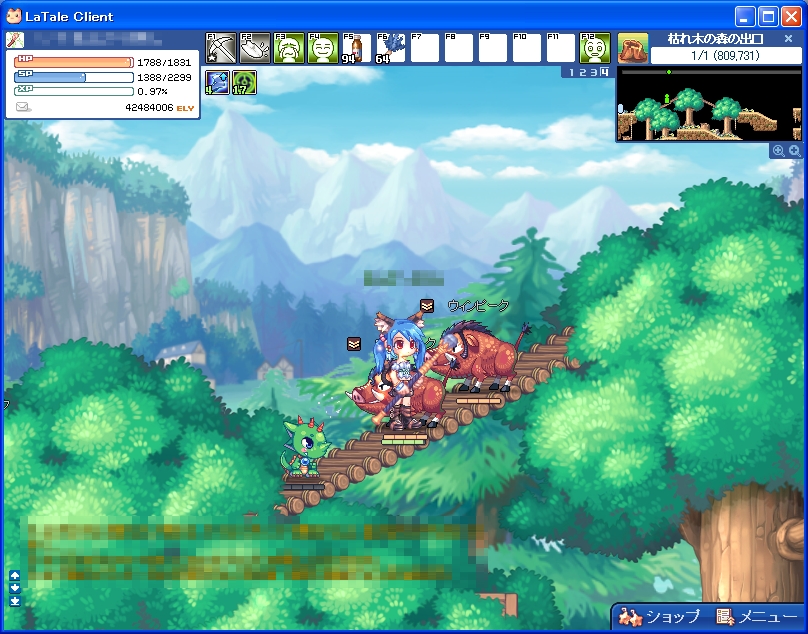
Task: Jump chat log to bottom arrow
Action: pyautogui.click(x=15, y=602)
